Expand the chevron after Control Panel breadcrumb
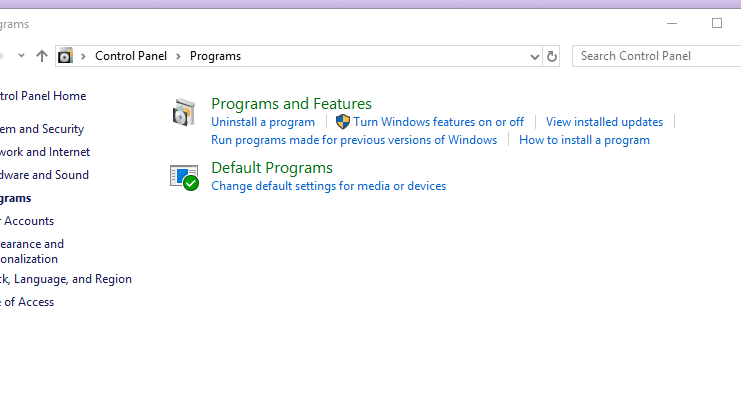This screenshot has width=741, height=400. pos(178,56)
